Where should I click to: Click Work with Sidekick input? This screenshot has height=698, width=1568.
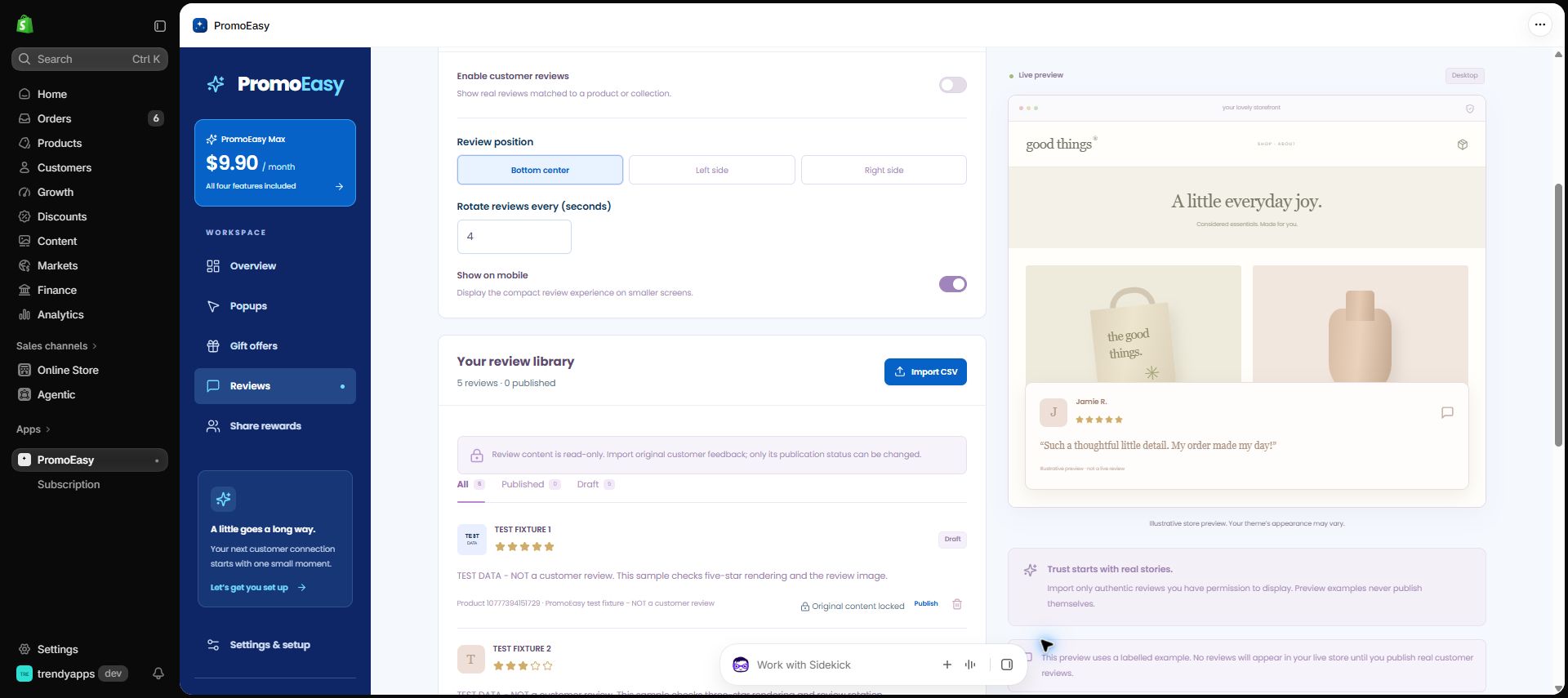[x=841, y=665]
